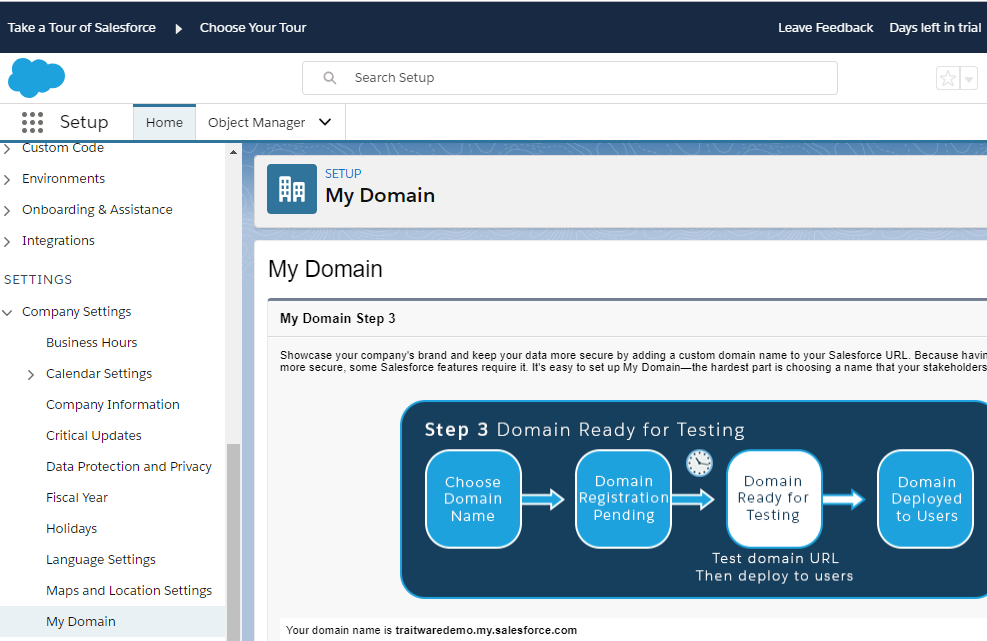The width and height of the screenshot is (987, 641).
Task: Focus the Search Setup field
Action: (x=570, y=78)
